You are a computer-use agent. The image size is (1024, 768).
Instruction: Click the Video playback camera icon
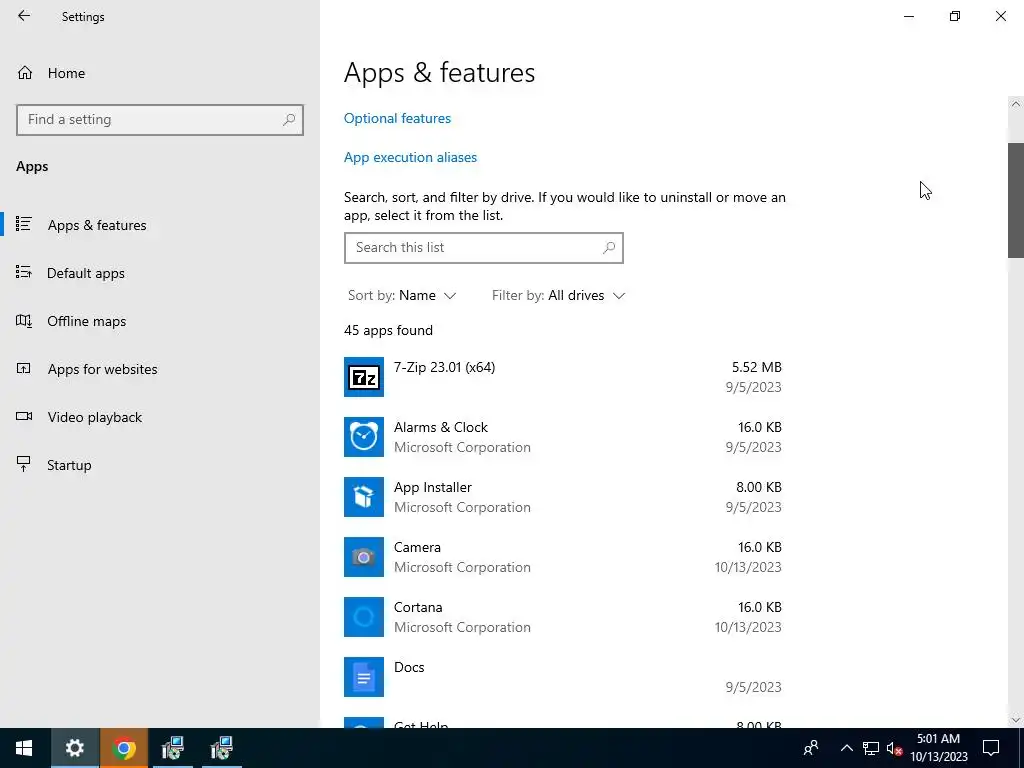coord(24,416)
